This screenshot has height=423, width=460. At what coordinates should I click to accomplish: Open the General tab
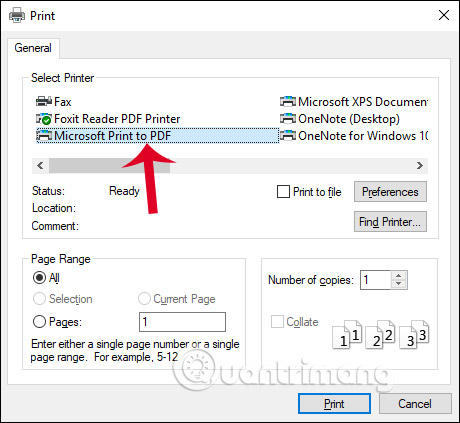click(33, 48)
